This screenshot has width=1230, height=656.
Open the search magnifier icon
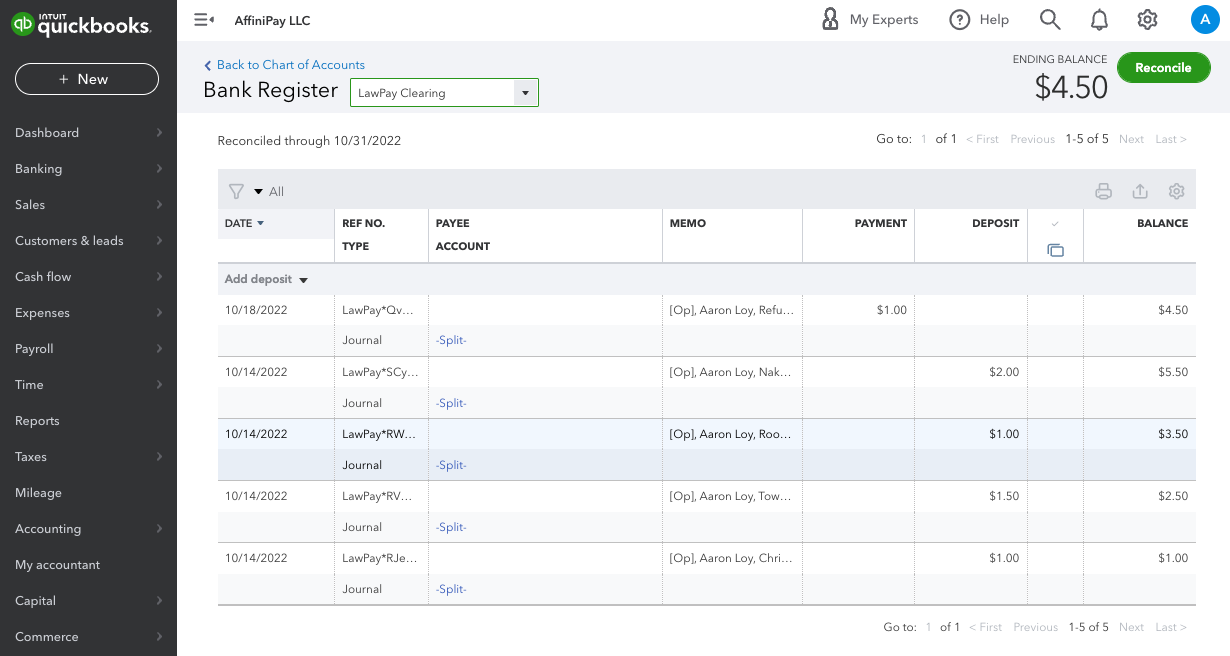coord(1049,20)
